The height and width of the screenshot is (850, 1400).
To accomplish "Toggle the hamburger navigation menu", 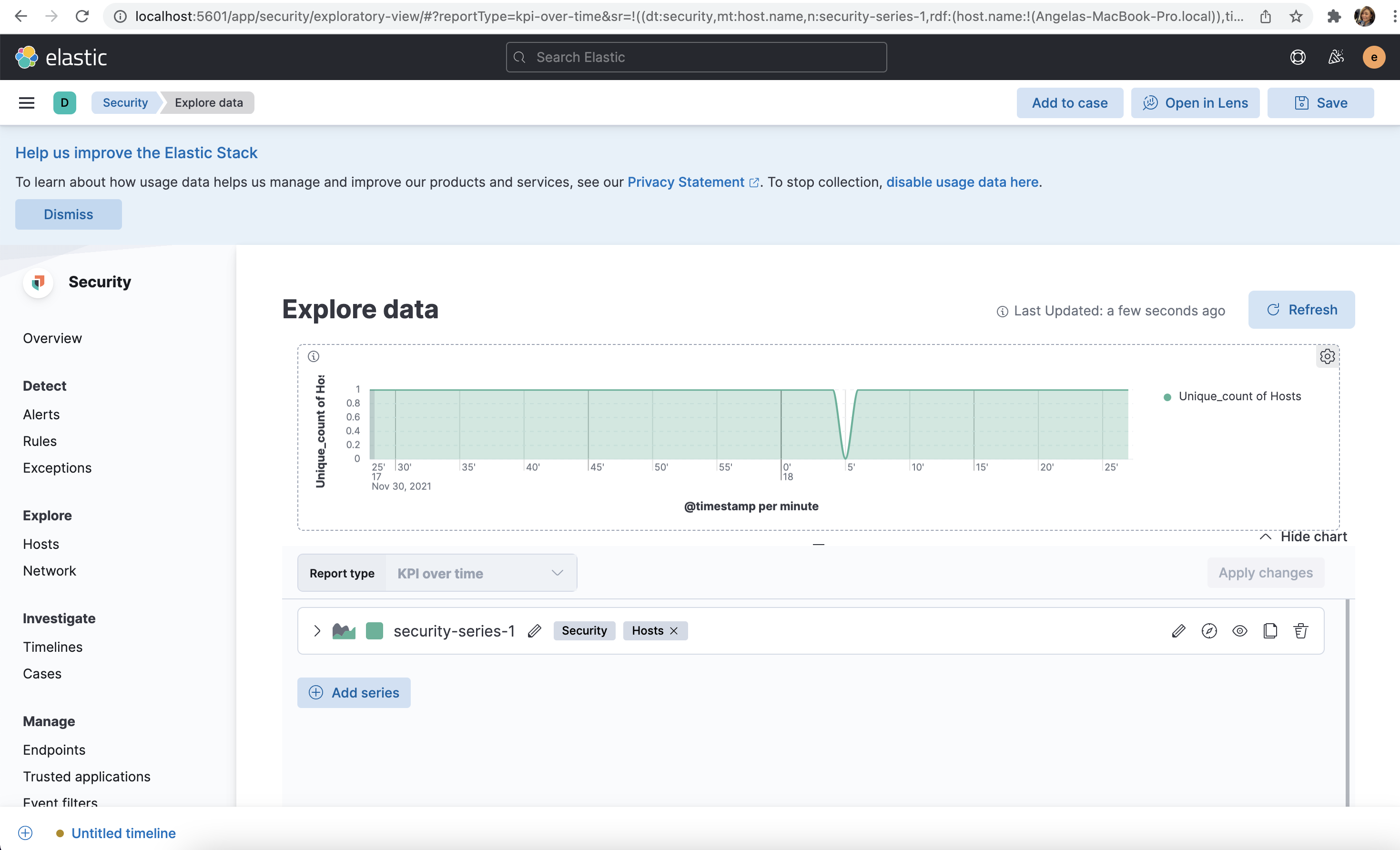I will 27,103.
